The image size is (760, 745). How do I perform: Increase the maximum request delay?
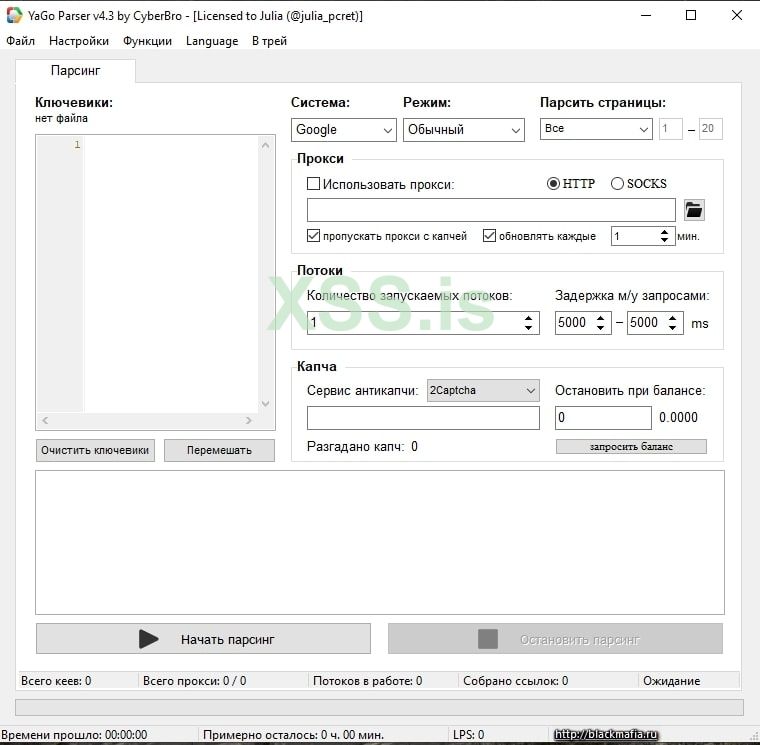[x=672, y=318]
